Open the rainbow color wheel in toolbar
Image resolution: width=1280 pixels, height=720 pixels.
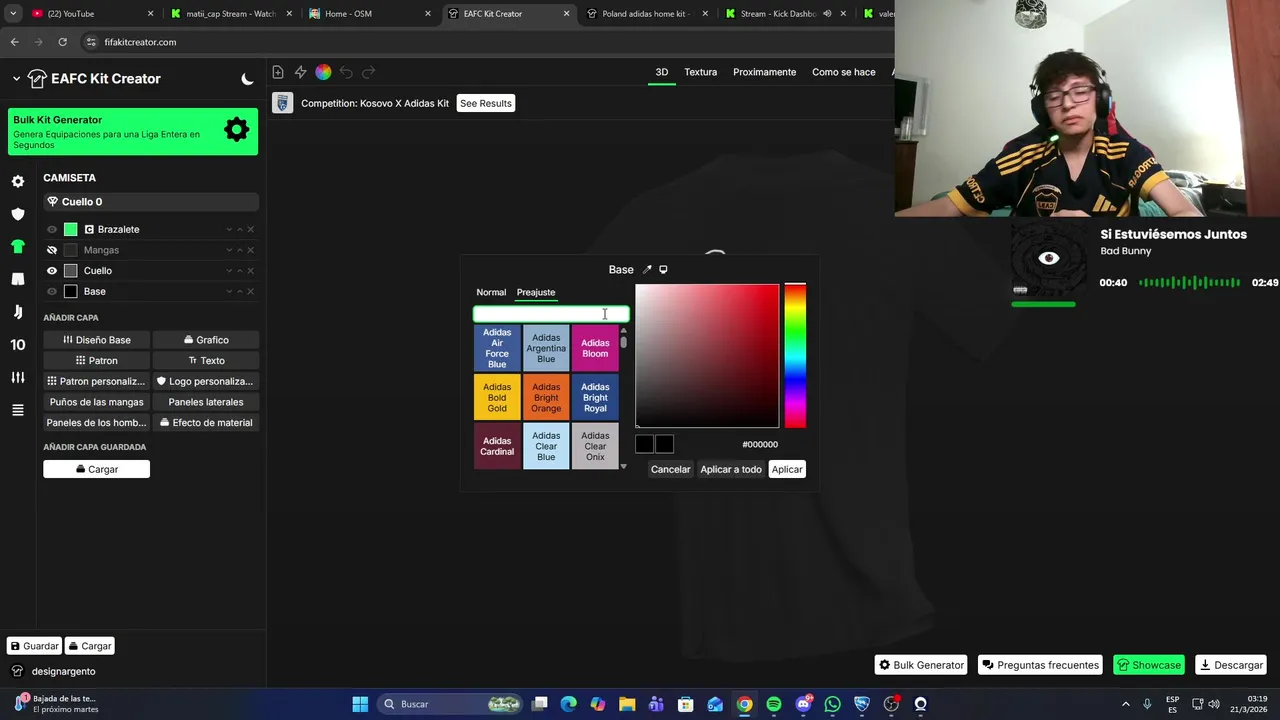[323, 72]
